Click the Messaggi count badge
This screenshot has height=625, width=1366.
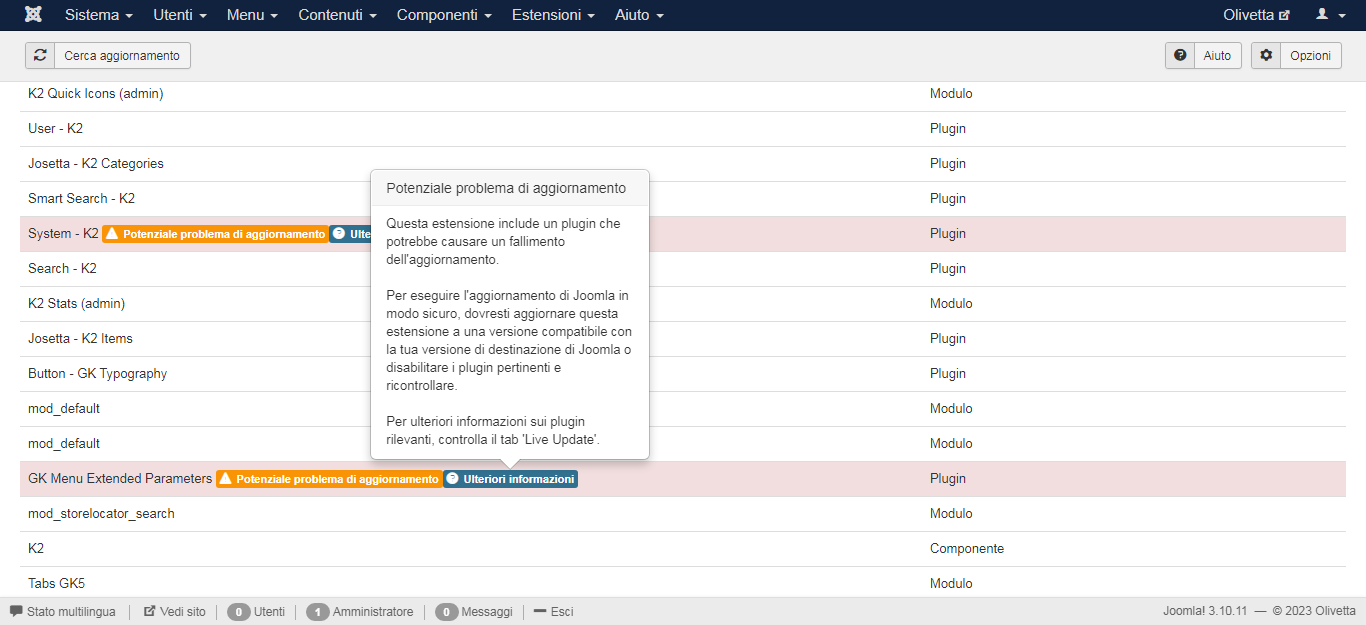pos(447,612)
